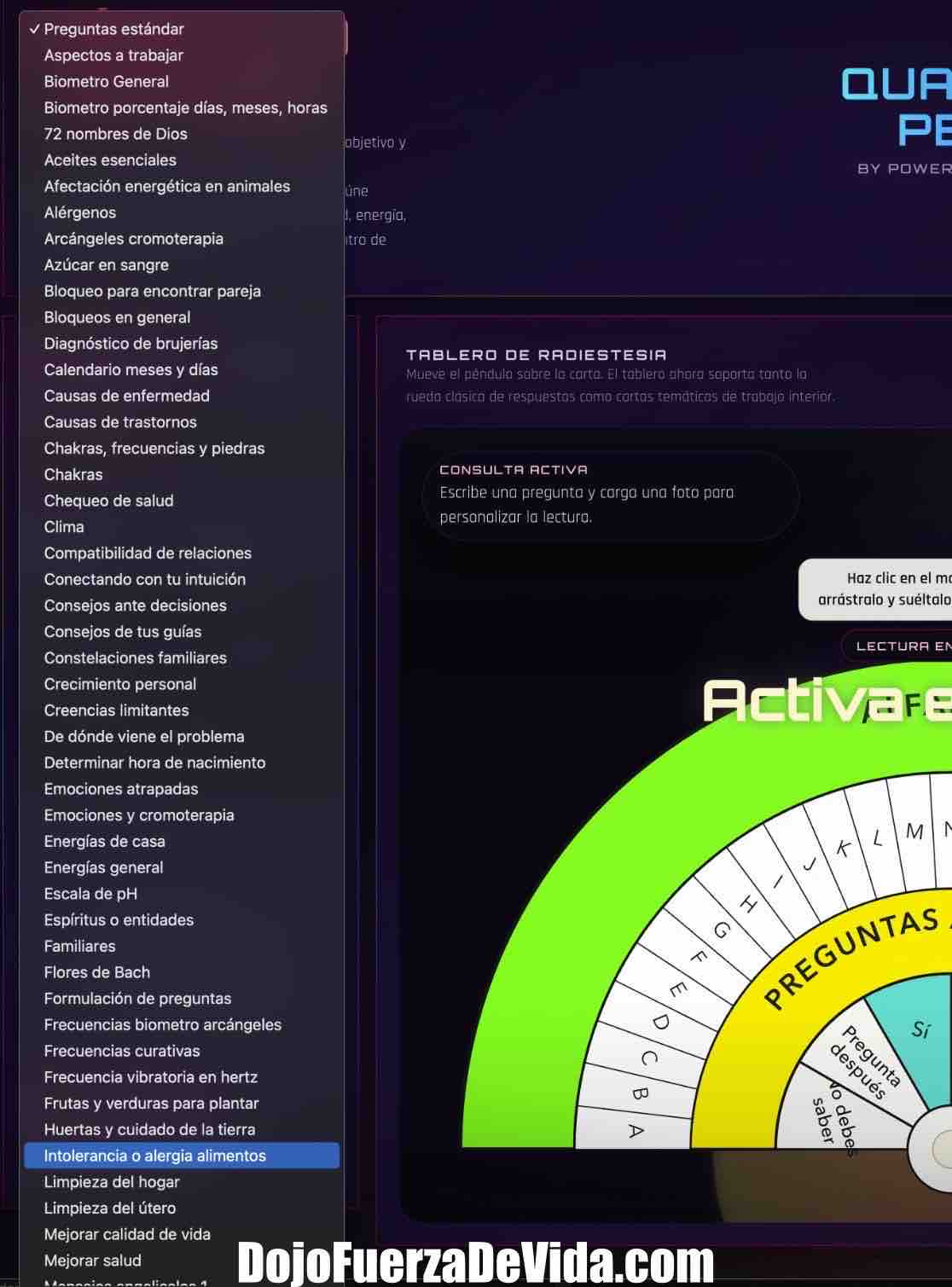The width and height of the screenshot is (952, 1287).
Task: Pick Limpieza del útero entry
Action: click(182, 1209)
